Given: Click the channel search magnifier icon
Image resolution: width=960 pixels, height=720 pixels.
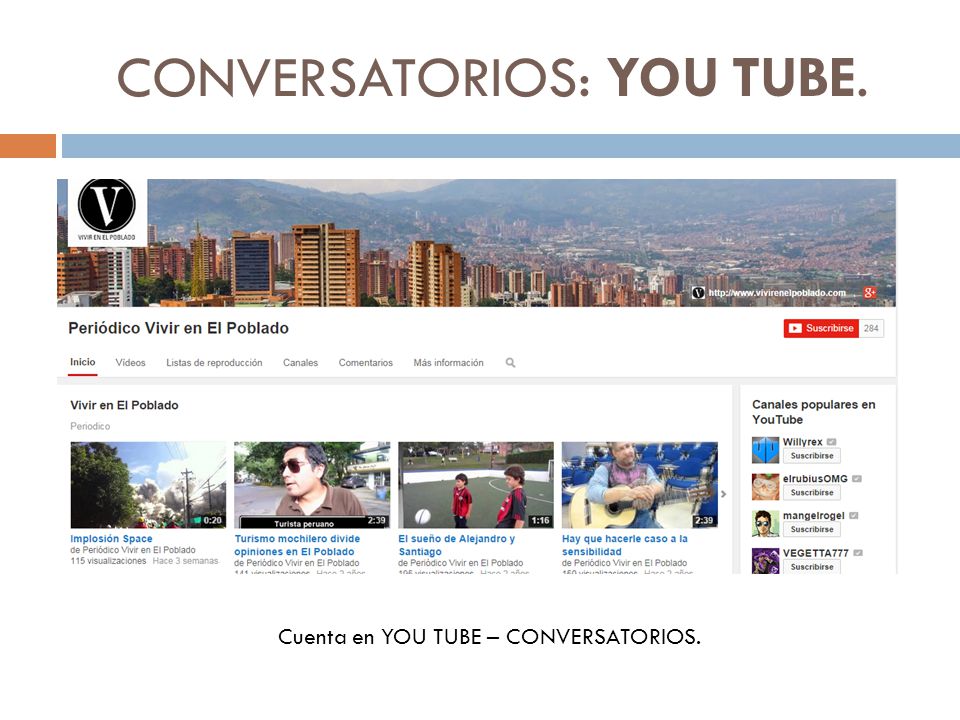Looking at the screenshot, I should point(510,362).
